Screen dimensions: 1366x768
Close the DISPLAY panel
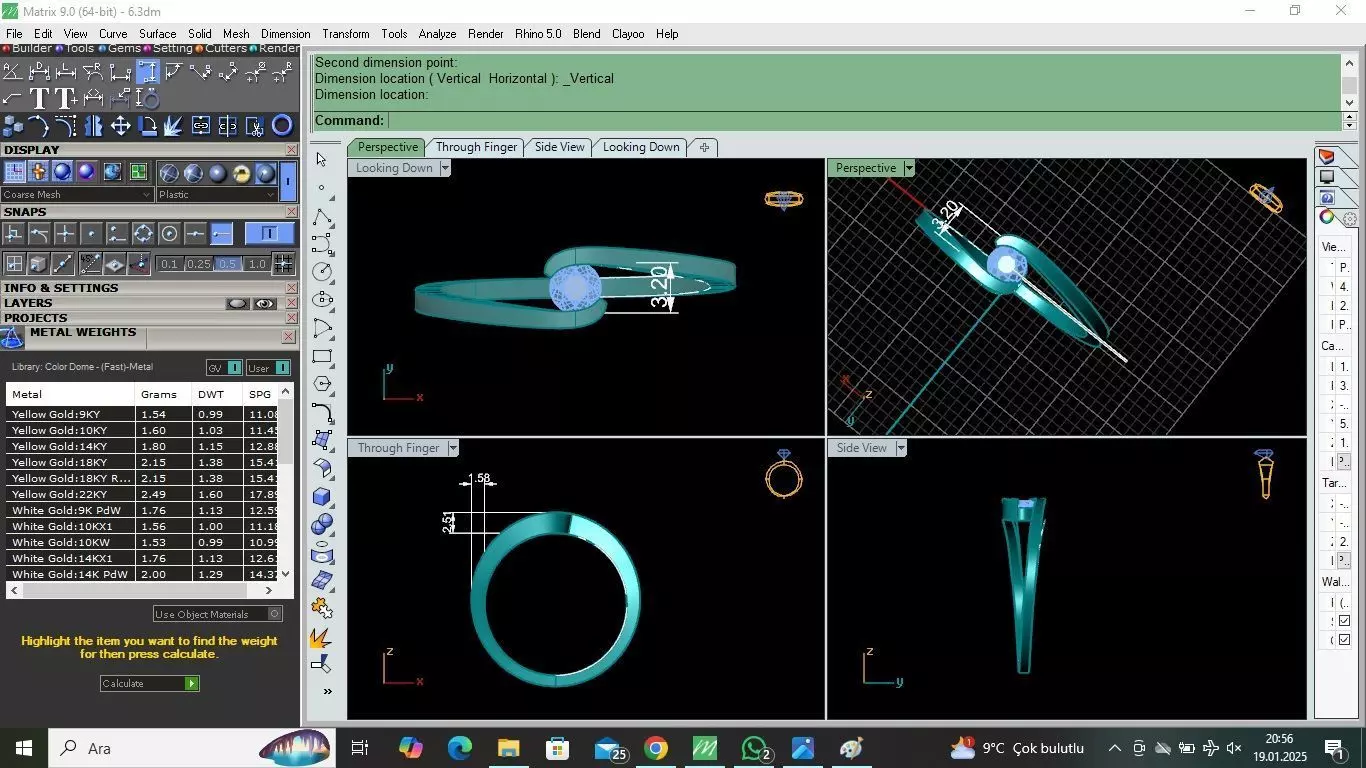291,150
